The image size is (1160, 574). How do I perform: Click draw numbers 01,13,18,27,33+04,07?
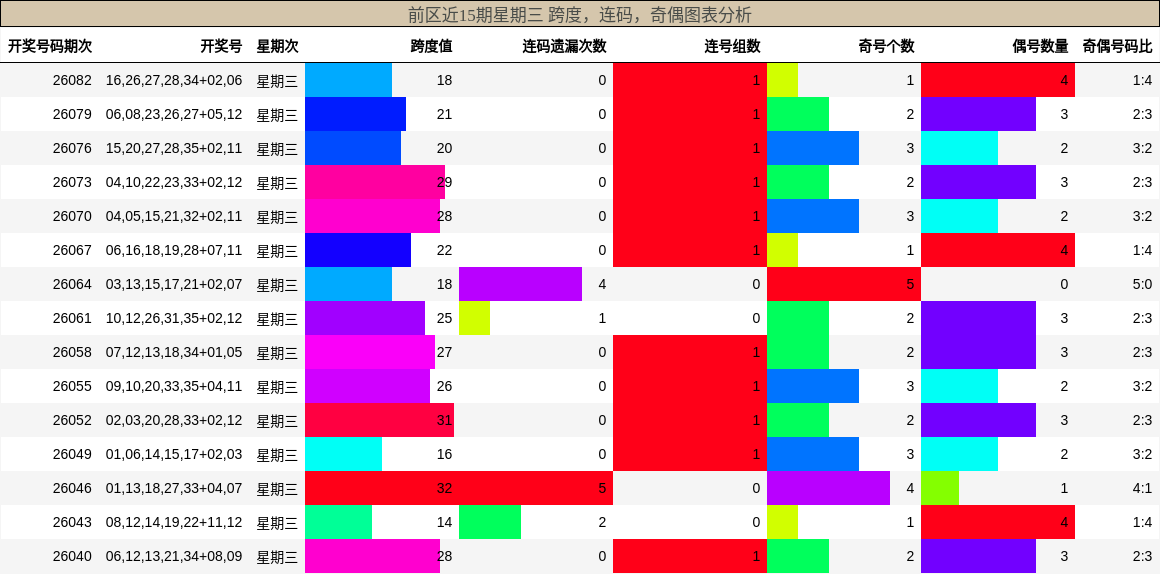(174, 488)
